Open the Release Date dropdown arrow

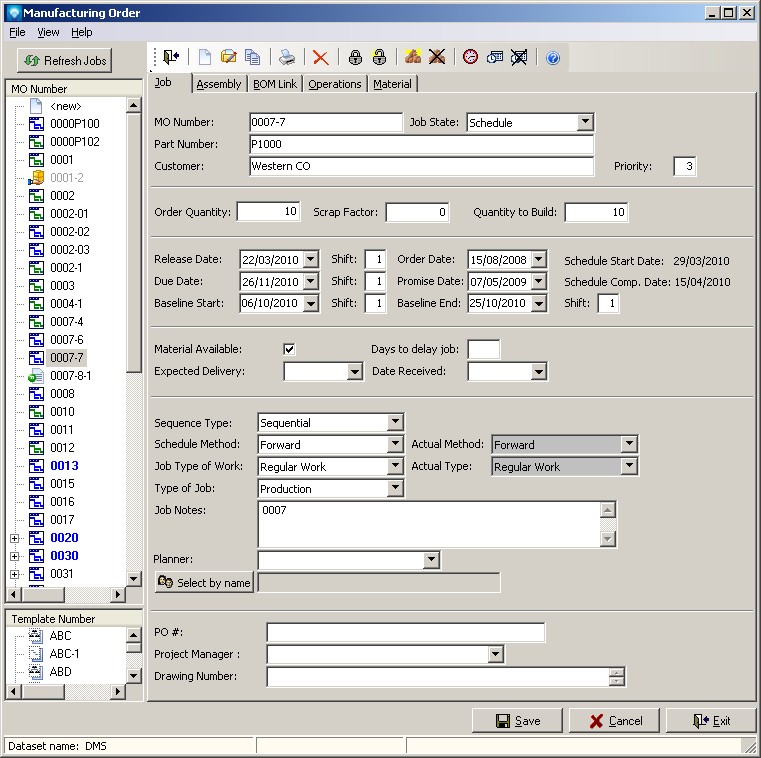tap(310, 260)
